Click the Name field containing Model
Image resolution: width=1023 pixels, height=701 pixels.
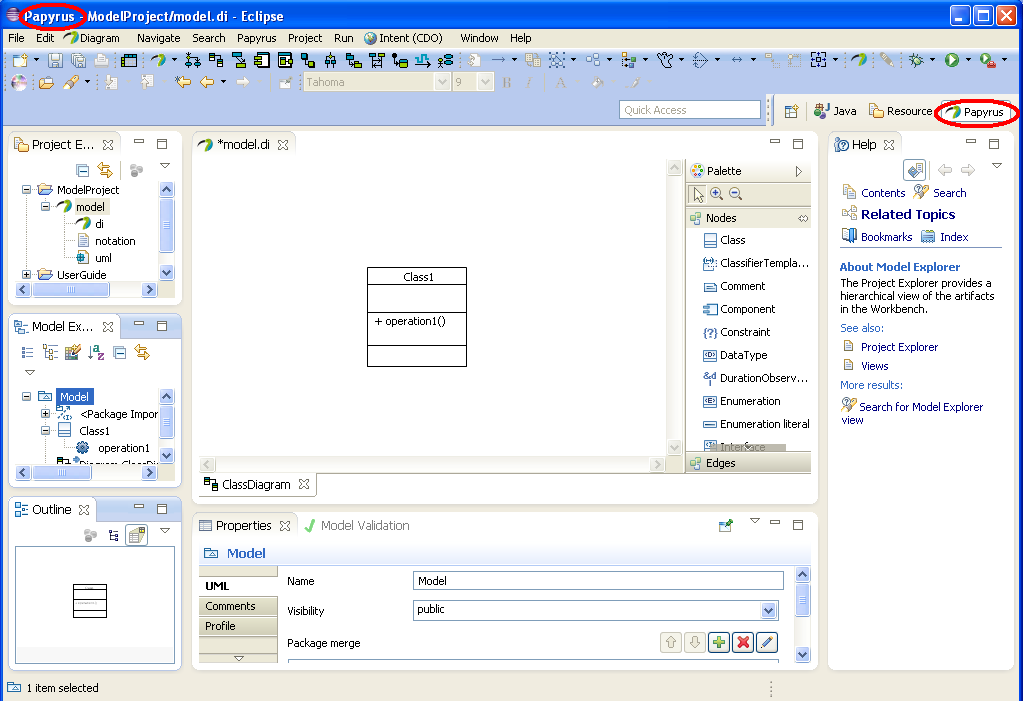pyautogui.click(x=598, y=581)
